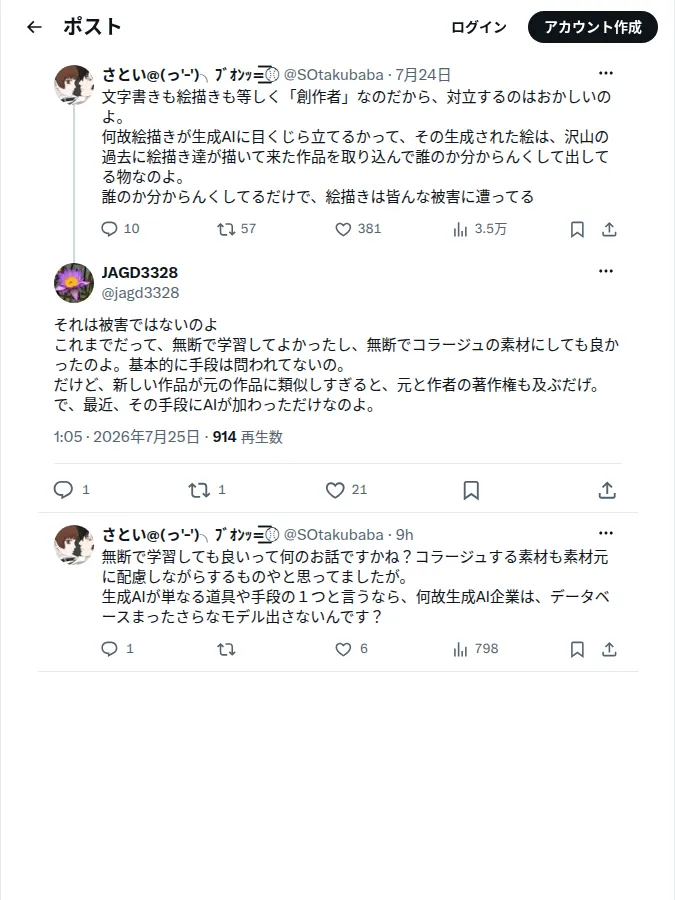Click the アカウント作成 button
675x900 pixels.
593,27
